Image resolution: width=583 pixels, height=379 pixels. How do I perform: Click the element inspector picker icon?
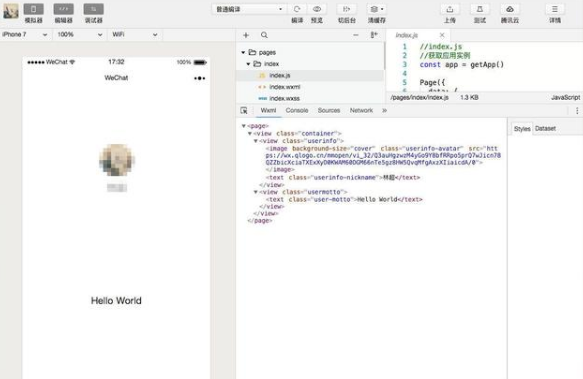(244, 110)
